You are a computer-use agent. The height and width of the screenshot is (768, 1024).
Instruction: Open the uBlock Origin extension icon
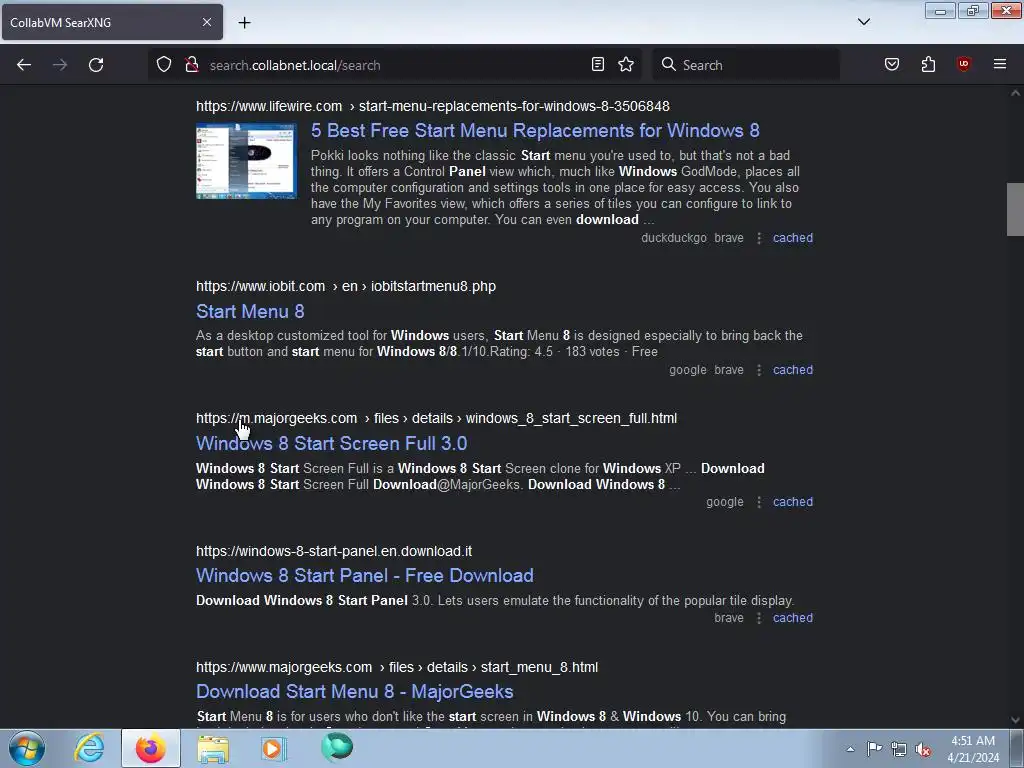tap(964, 64)
